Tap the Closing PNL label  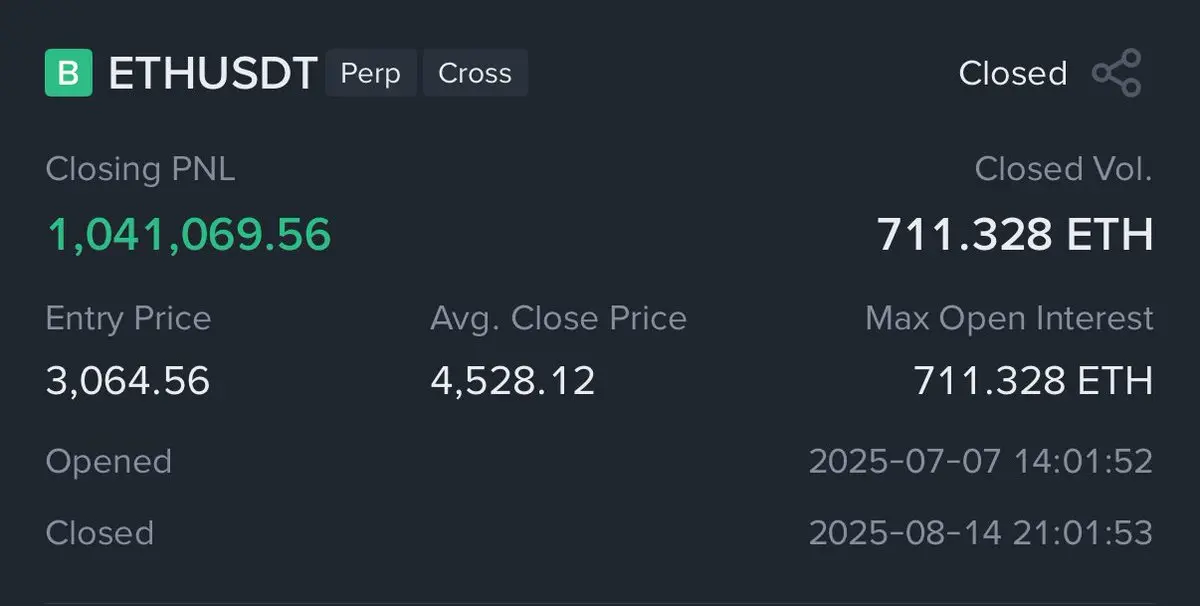tap(141, 169)
